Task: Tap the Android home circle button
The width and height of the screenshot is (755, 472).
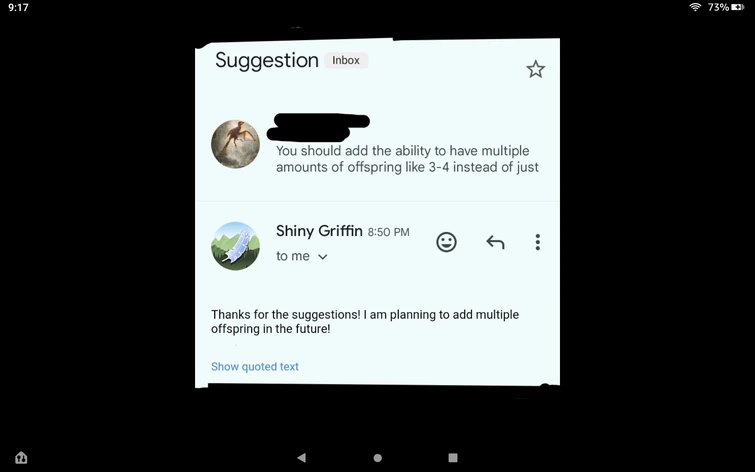Action: click(x=378, y=458)
